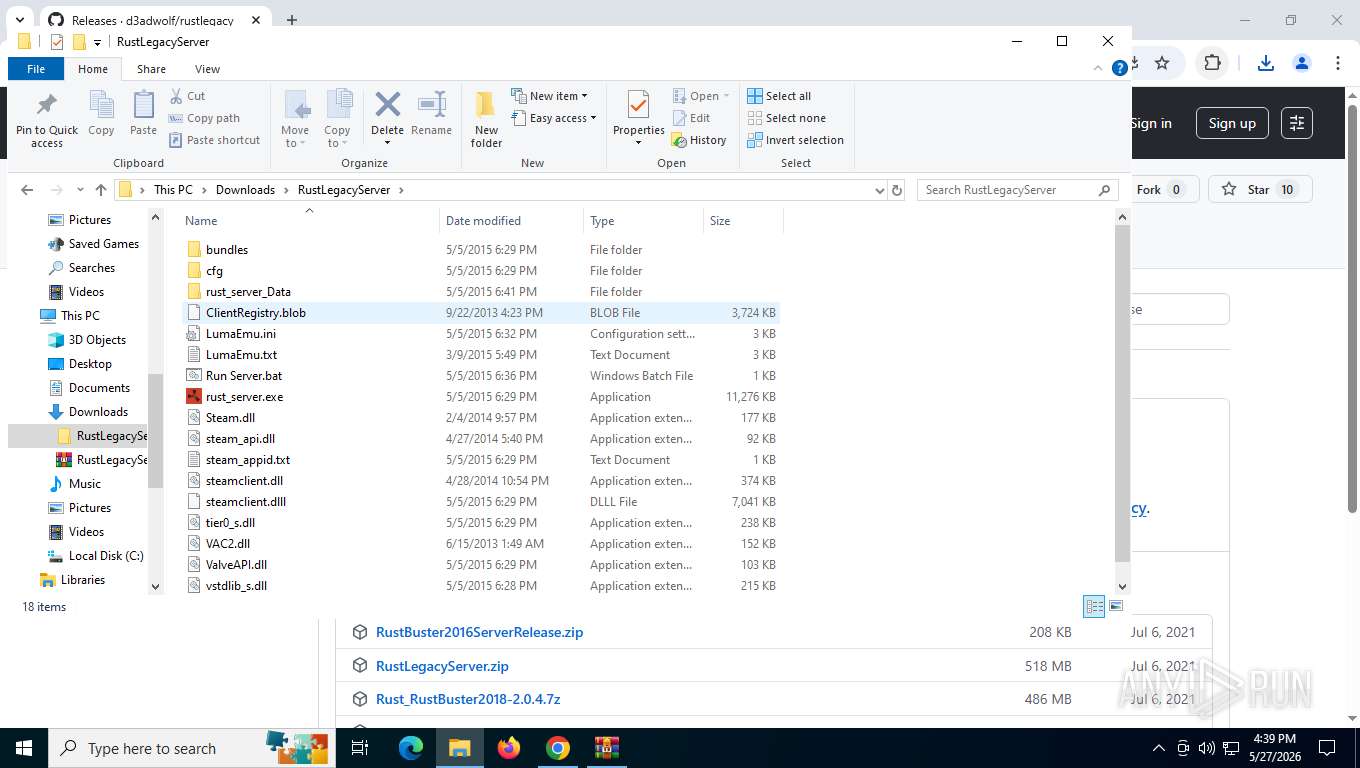
Task: Open WinRAR from the taskbar
Action: [606, 748]
